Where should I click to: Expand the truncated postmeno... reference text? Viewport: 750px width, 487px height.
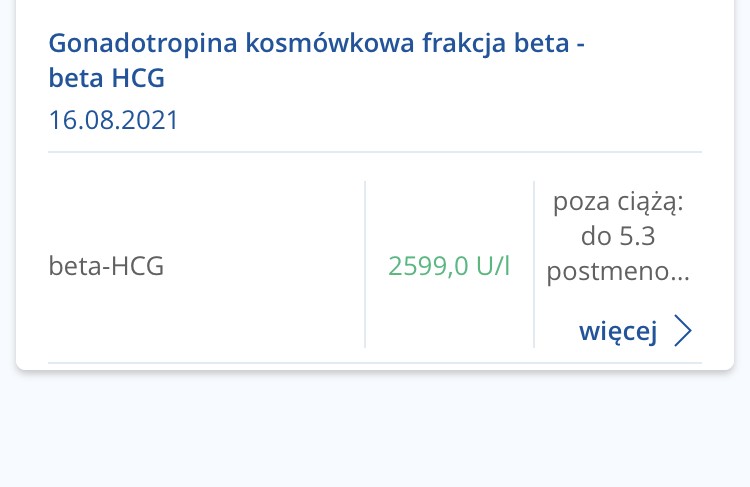pyautogui.click(x=620, y=271)
